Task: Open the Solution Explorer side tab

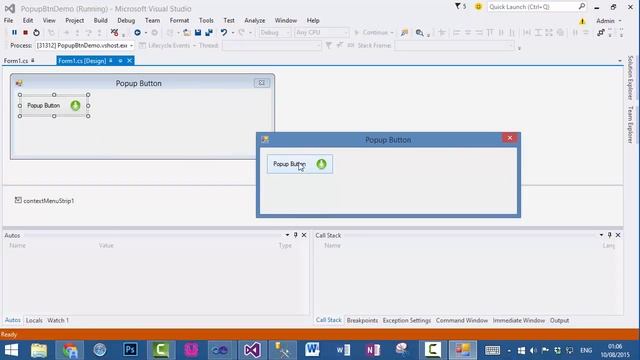Action: click(x=631, y=78)
